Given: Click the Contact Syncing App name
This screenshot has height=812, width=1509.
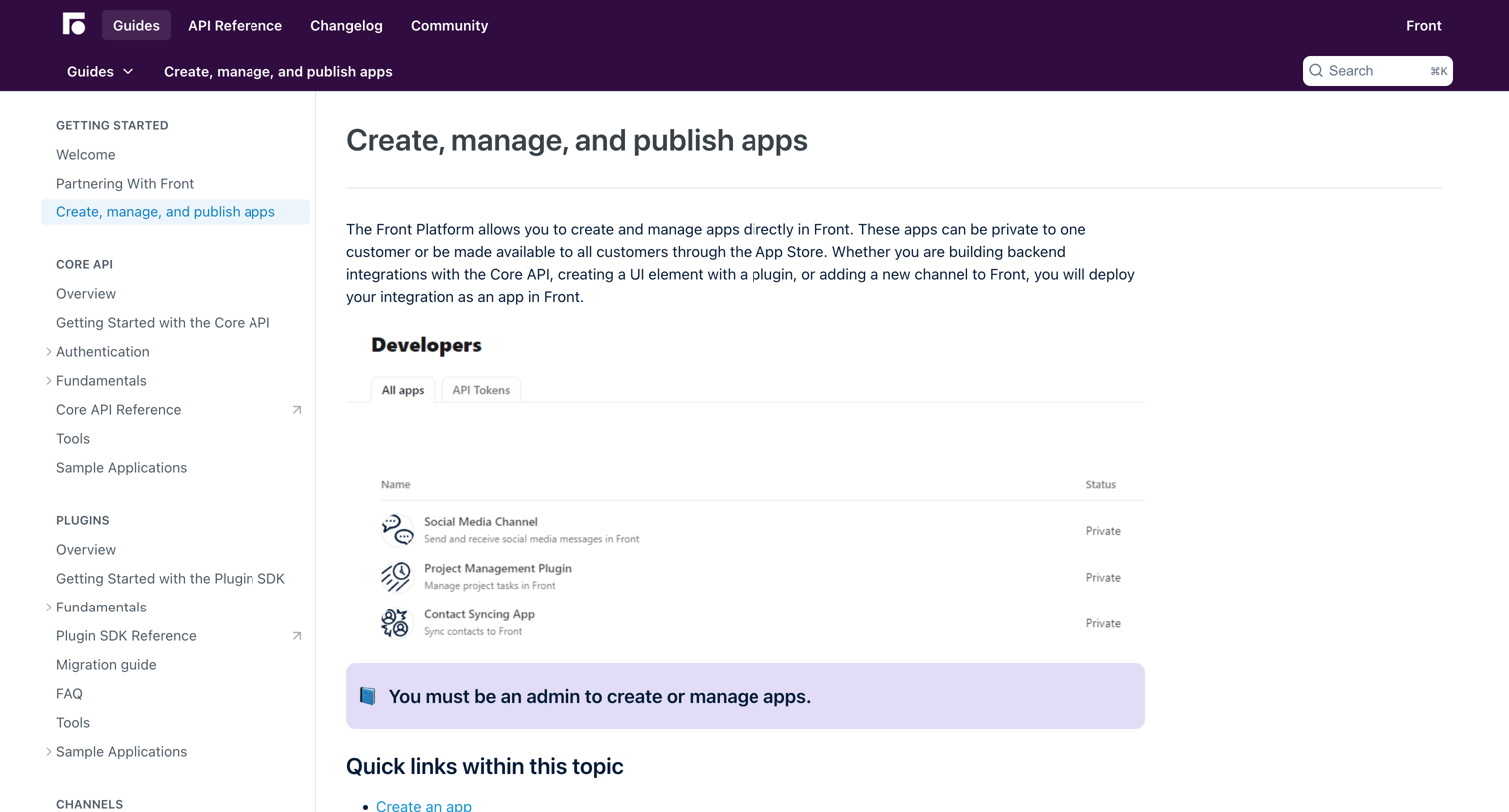Looking at the screenshot, I should pyautogui.click(x=479, y=615).
